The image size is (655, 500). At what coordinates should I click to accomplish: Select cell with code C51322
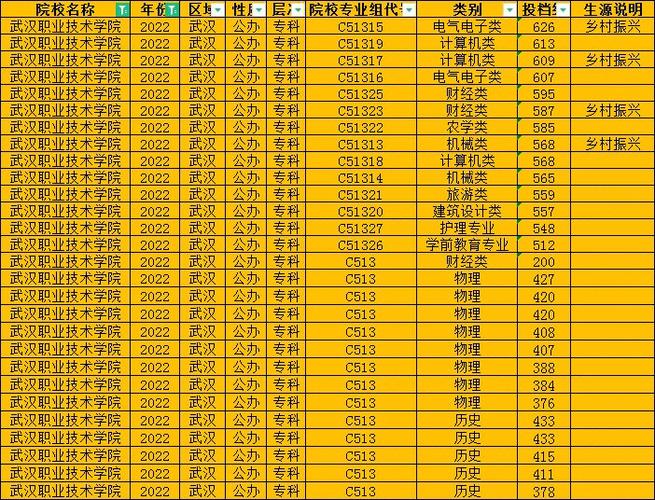pyautogui.click(x=361, y=127)
